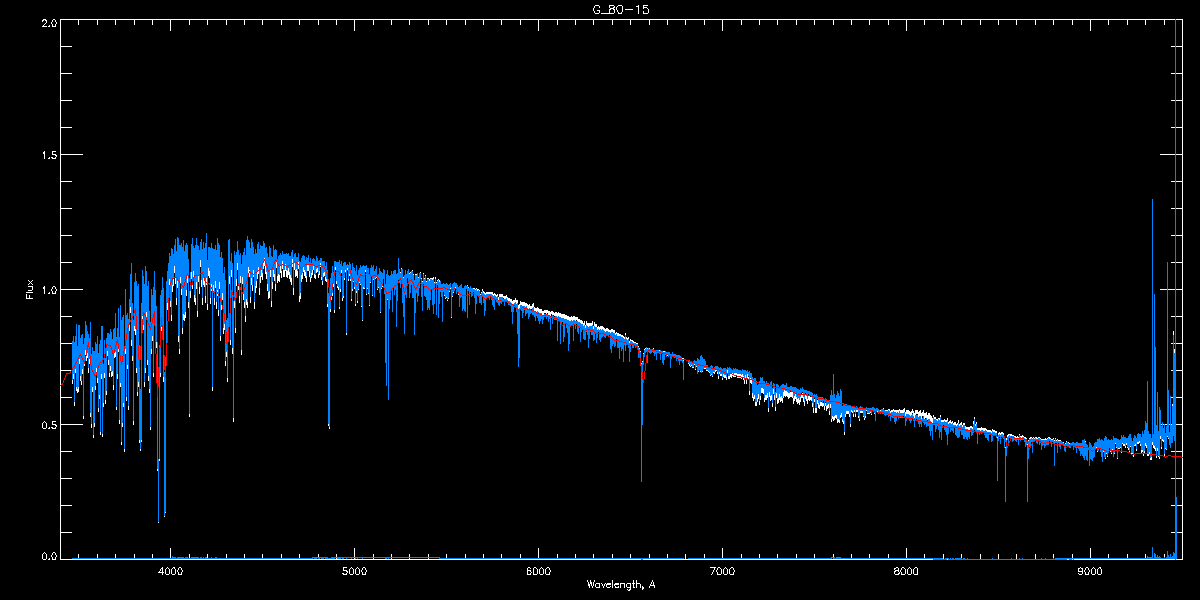Click the 8000 x-axis tick label

(906, 572)
